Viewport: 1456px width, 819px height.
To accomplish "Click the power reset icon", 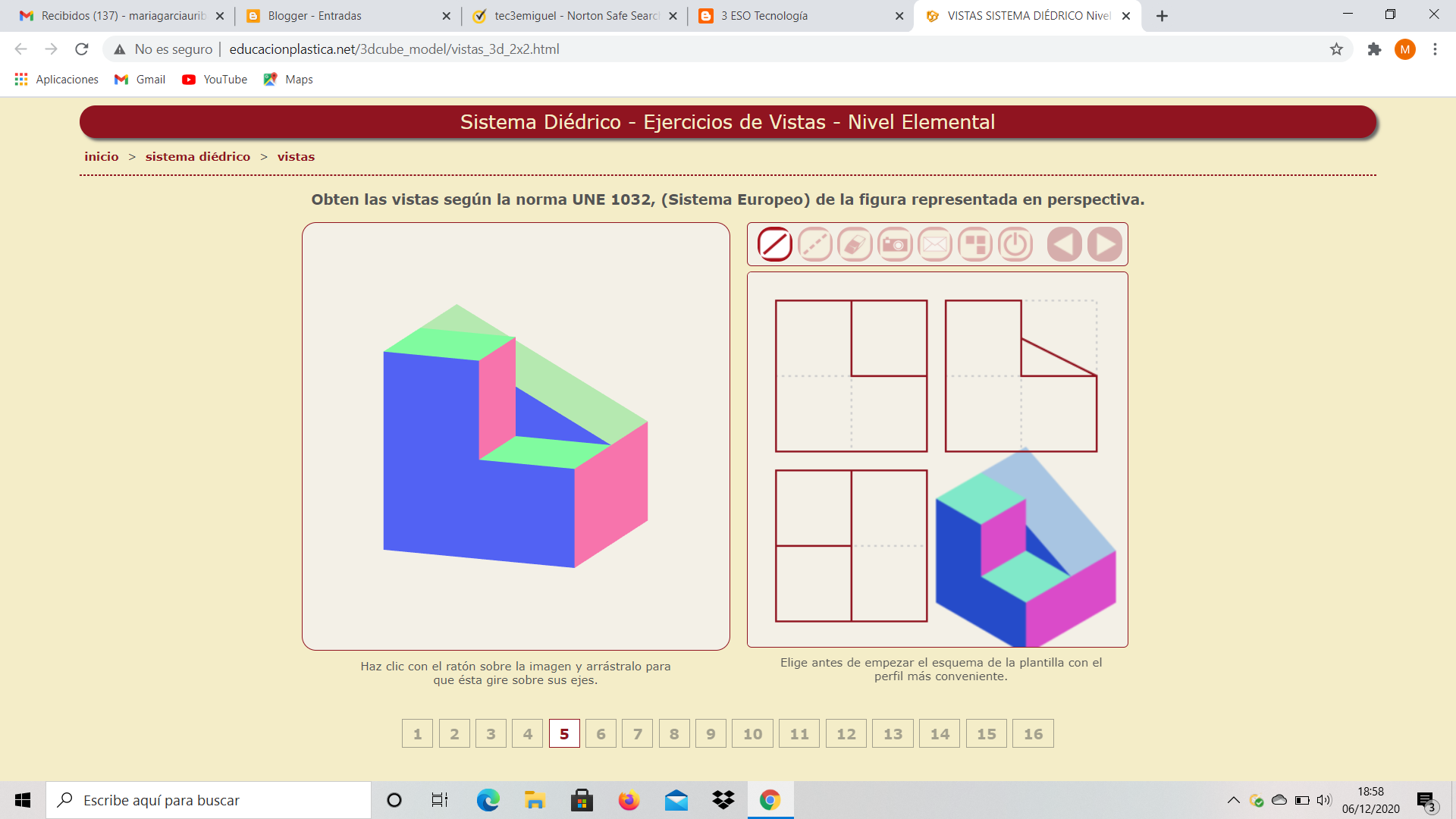I will pos(1015,245).
